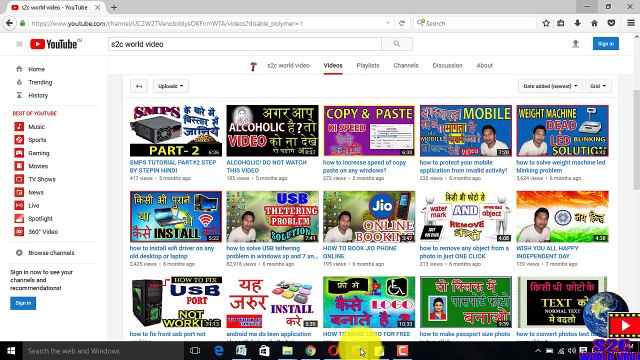Open Task View on the taskbar
Image resolution: width=640 pixels, height=360 pixels.
[x=195, y=351]
